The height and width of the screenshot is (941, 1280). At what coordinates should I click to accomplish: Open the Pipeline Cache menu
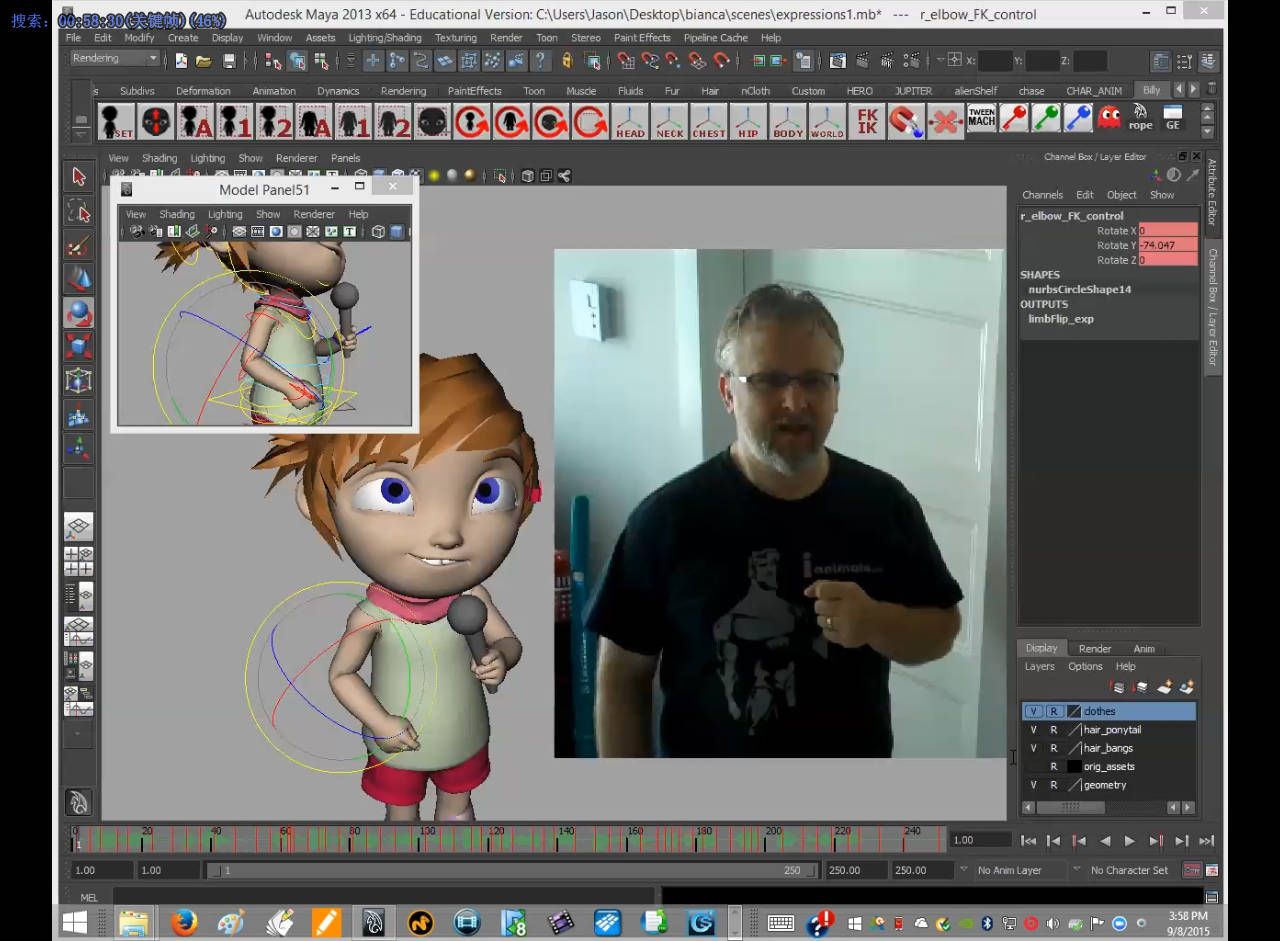click(x=716, y=38)
